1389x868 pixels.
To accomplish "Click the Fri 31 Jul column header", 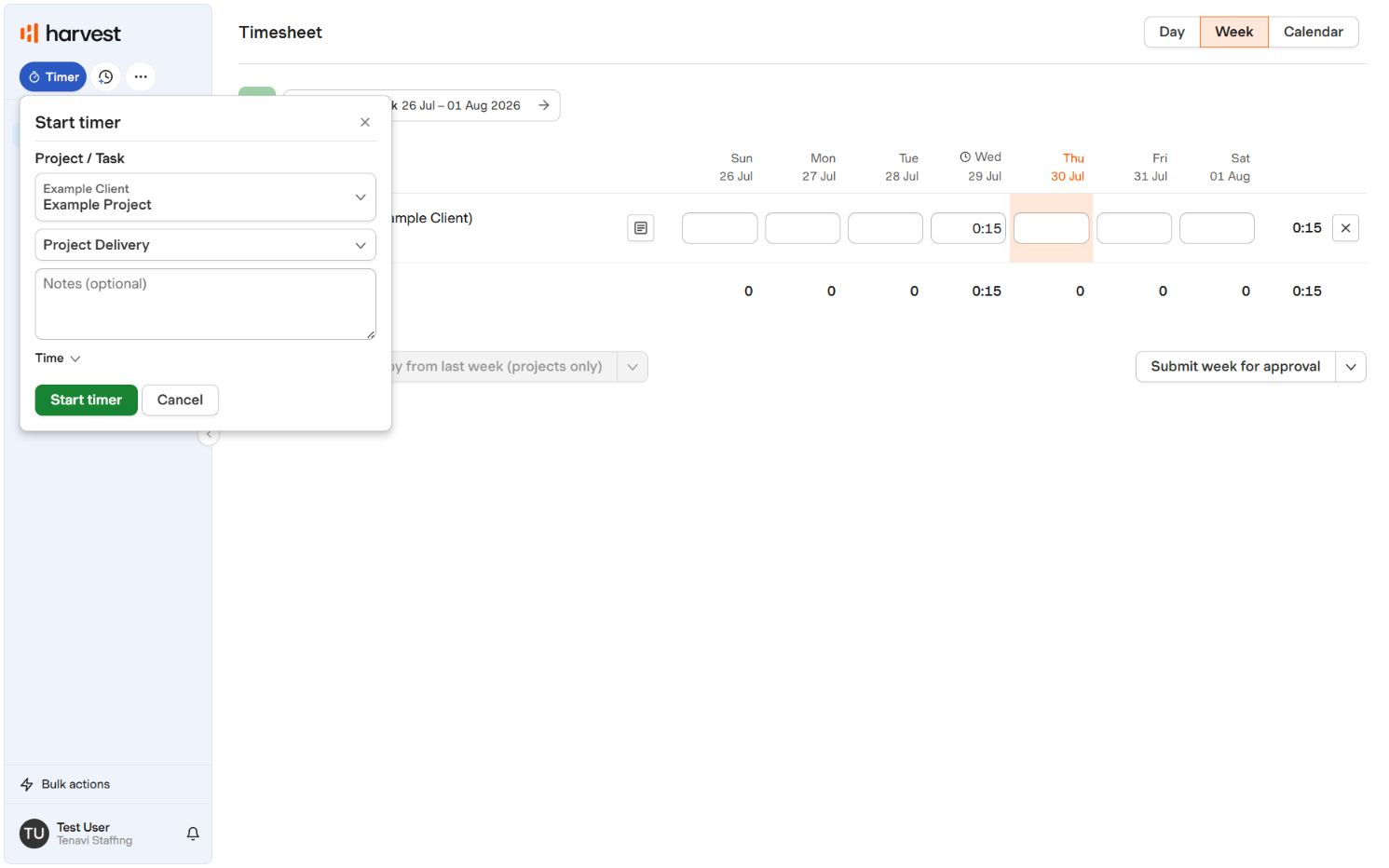I will 1151,168.
